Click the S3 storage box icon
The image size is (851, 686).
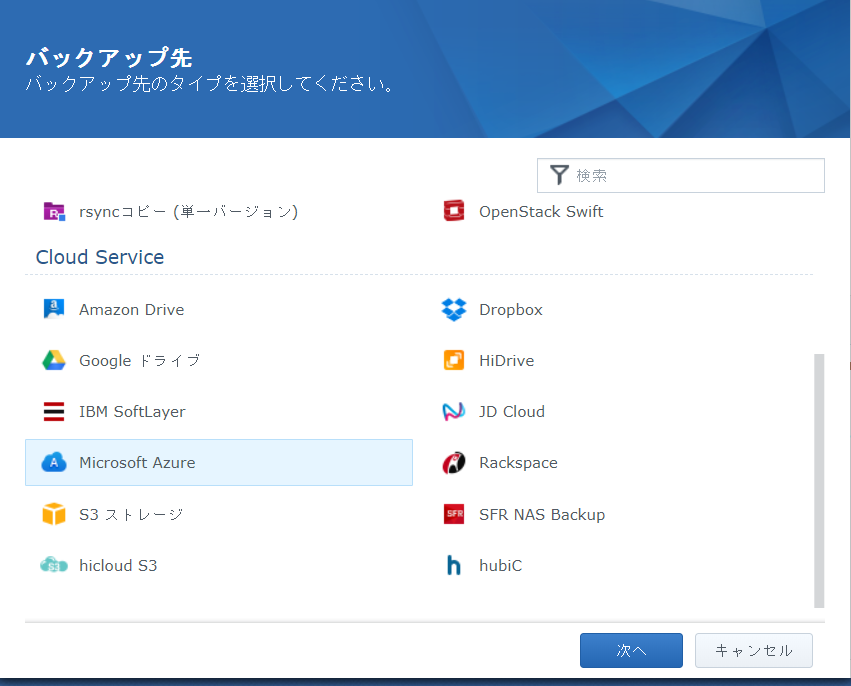click(x=54, y=514)
